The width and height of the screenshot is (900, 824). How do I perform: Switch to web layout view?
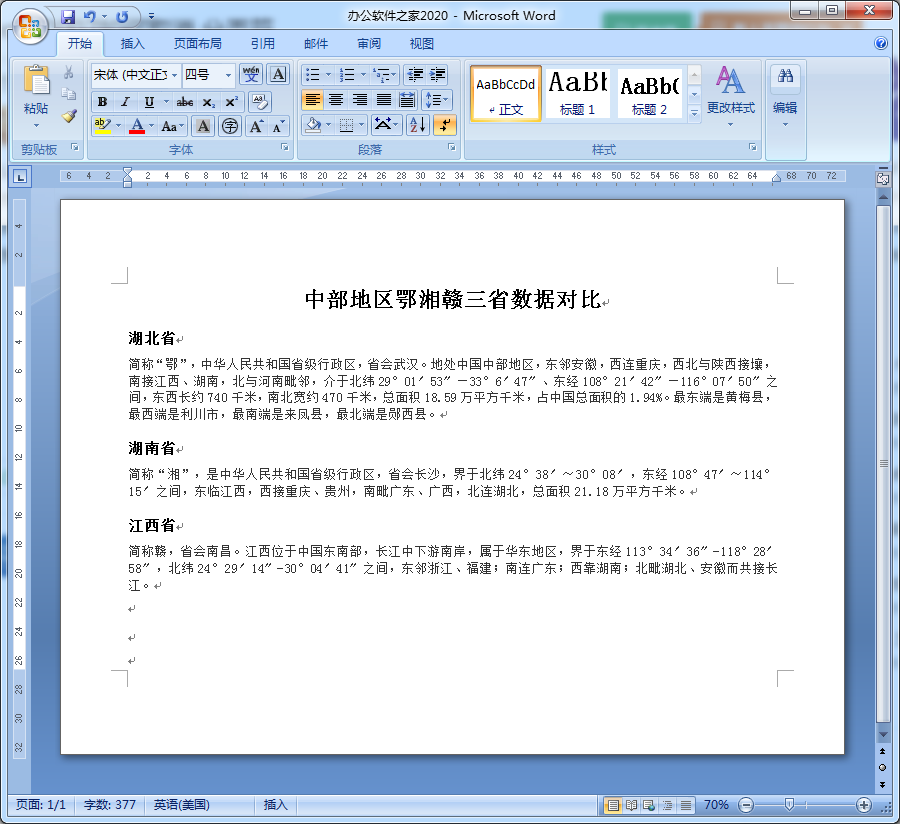(x=649, y=805)
